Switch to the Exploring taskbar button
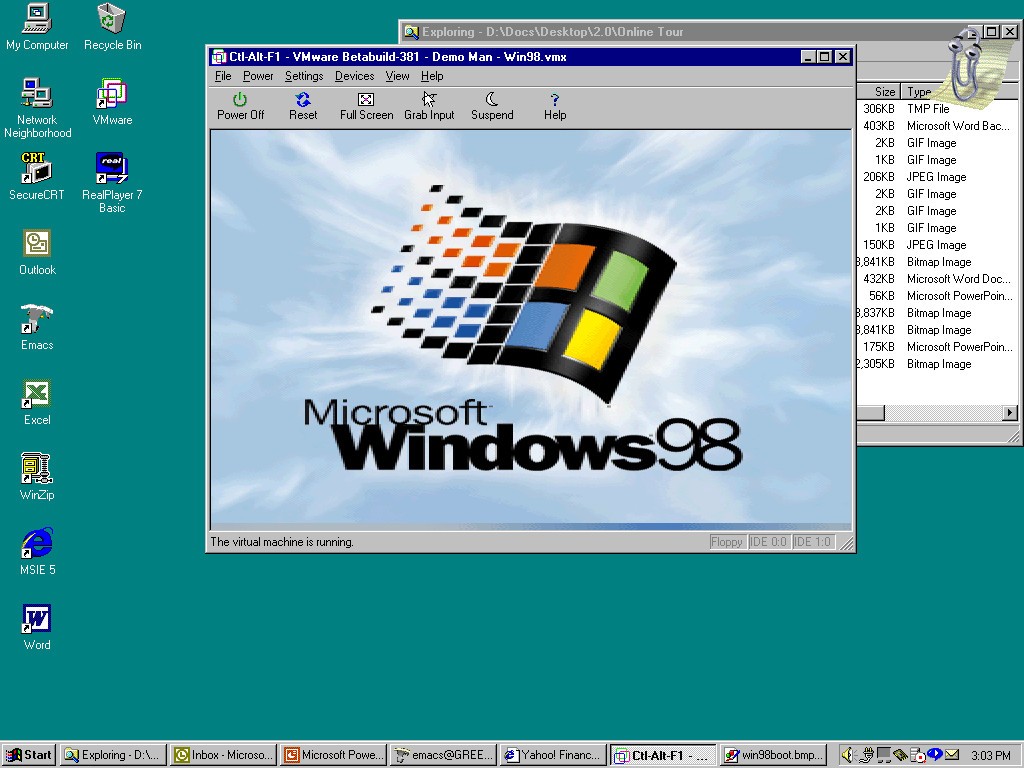The width and height of the screenshot is (1024, 768). [x=113, y=755]
